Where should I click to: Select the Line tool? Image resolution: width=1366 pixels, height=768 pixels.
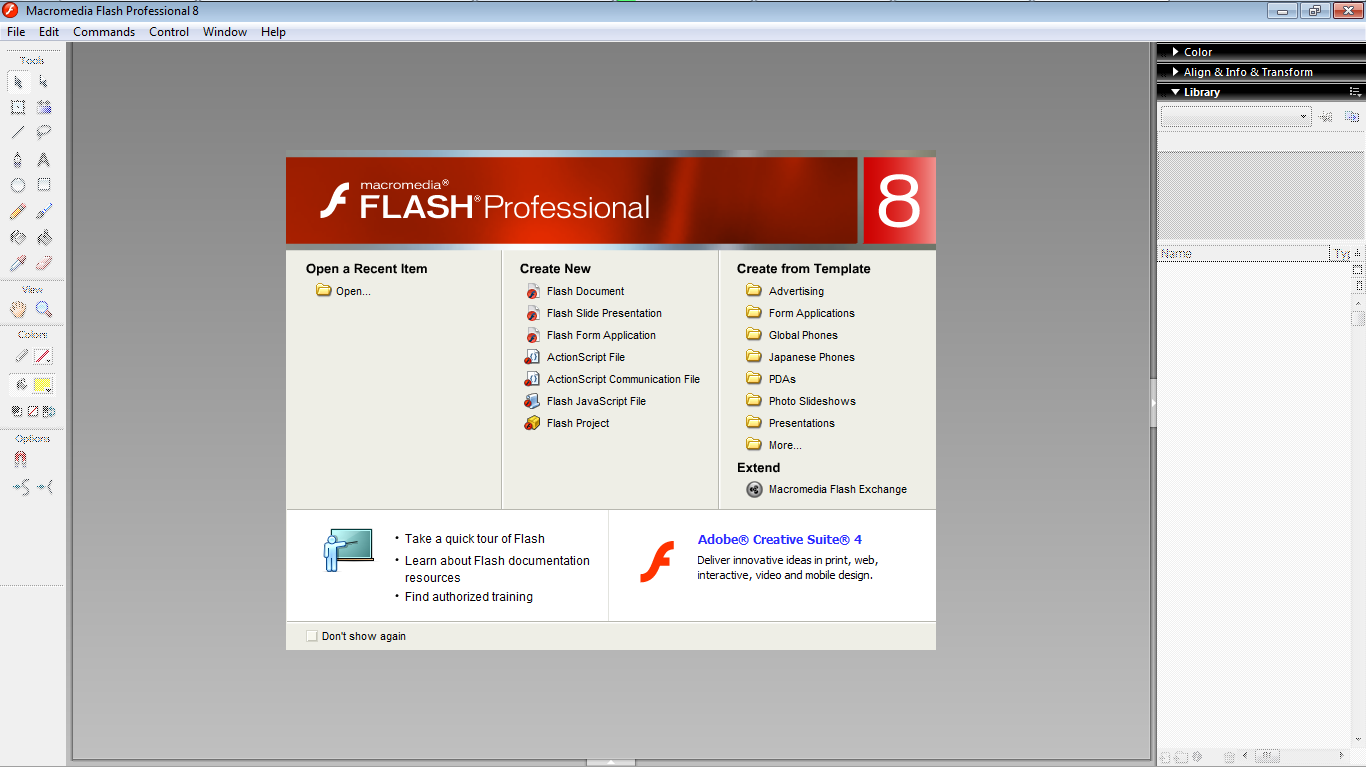18,132
